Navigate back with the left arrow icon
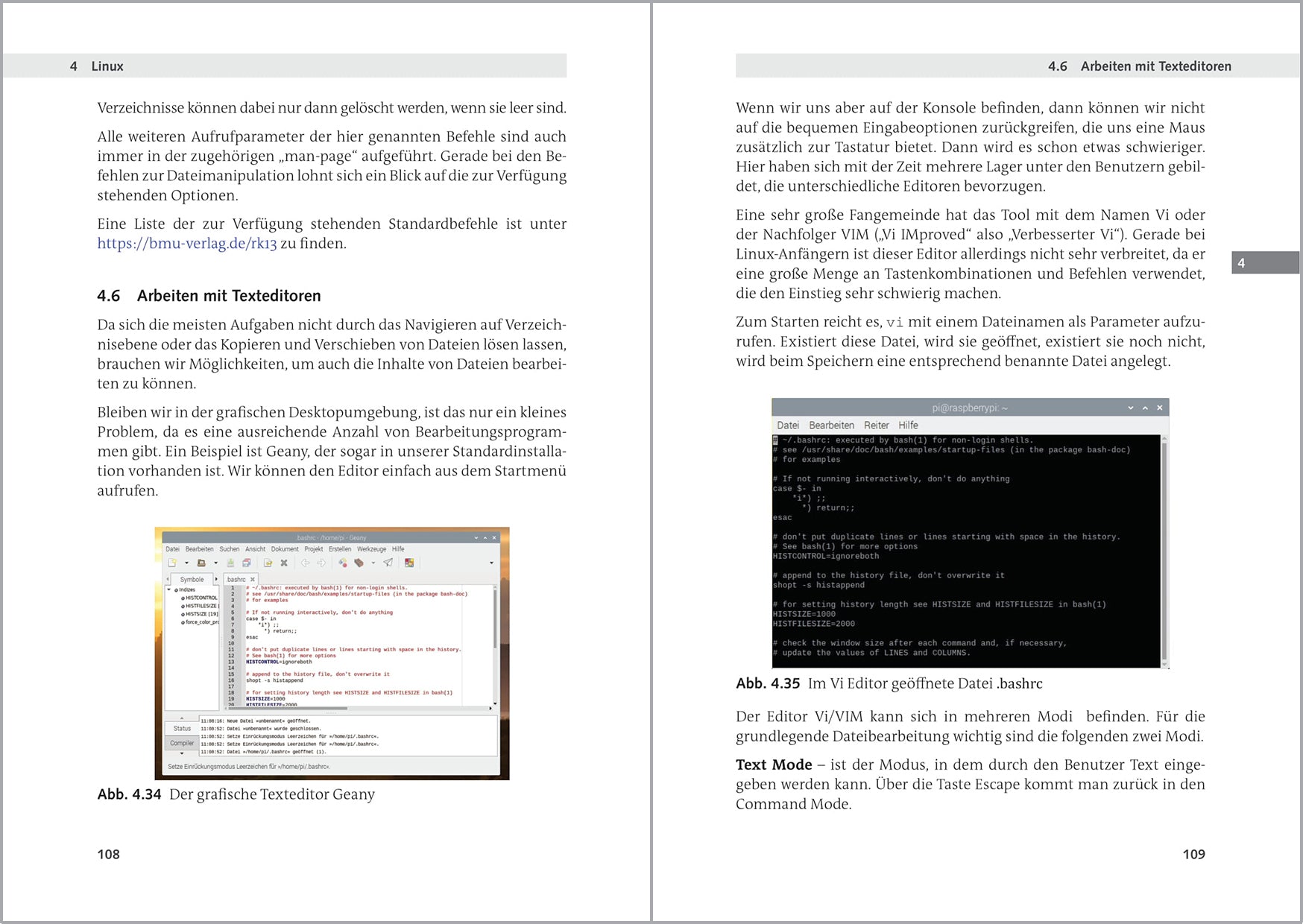 (304, 563)
